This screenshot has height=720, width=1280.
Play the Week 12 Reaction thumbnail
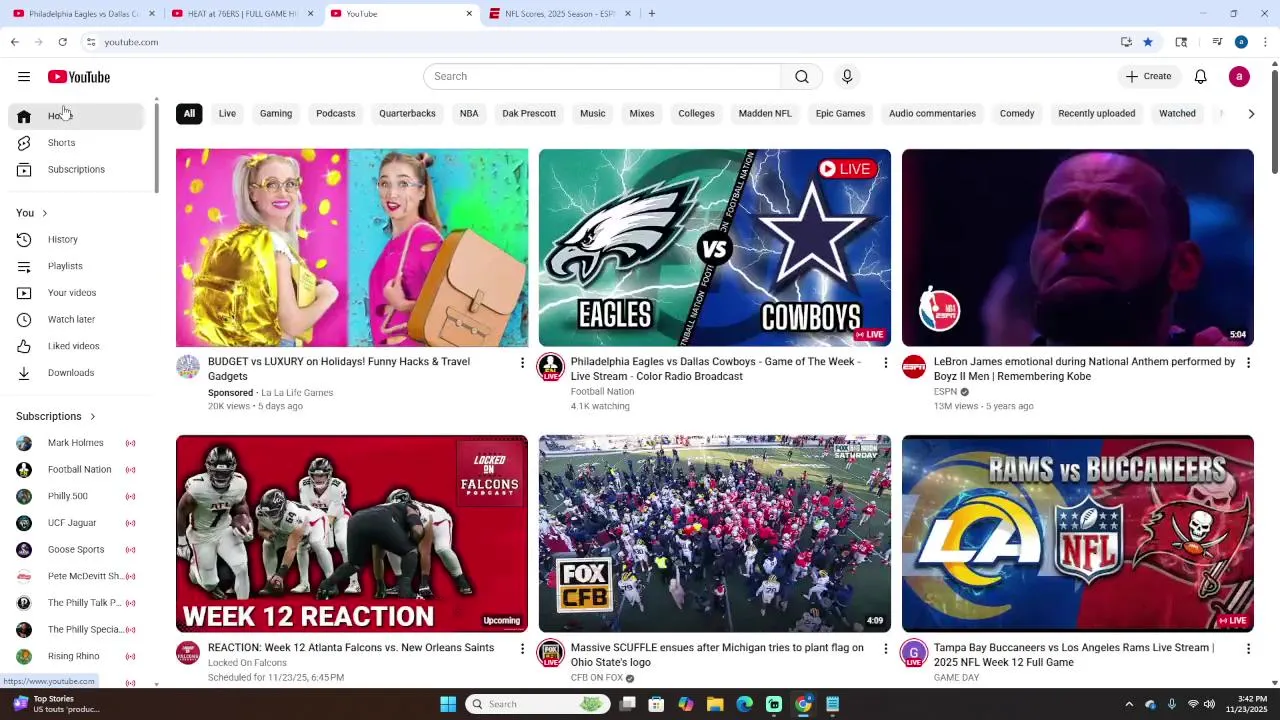(352, 534)
